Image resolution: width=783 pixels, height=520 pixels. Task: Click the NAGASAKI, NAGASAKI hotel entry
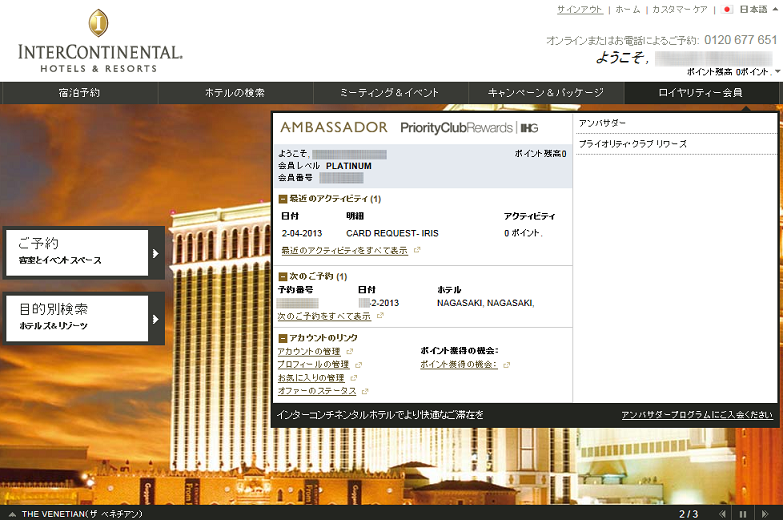485,303
